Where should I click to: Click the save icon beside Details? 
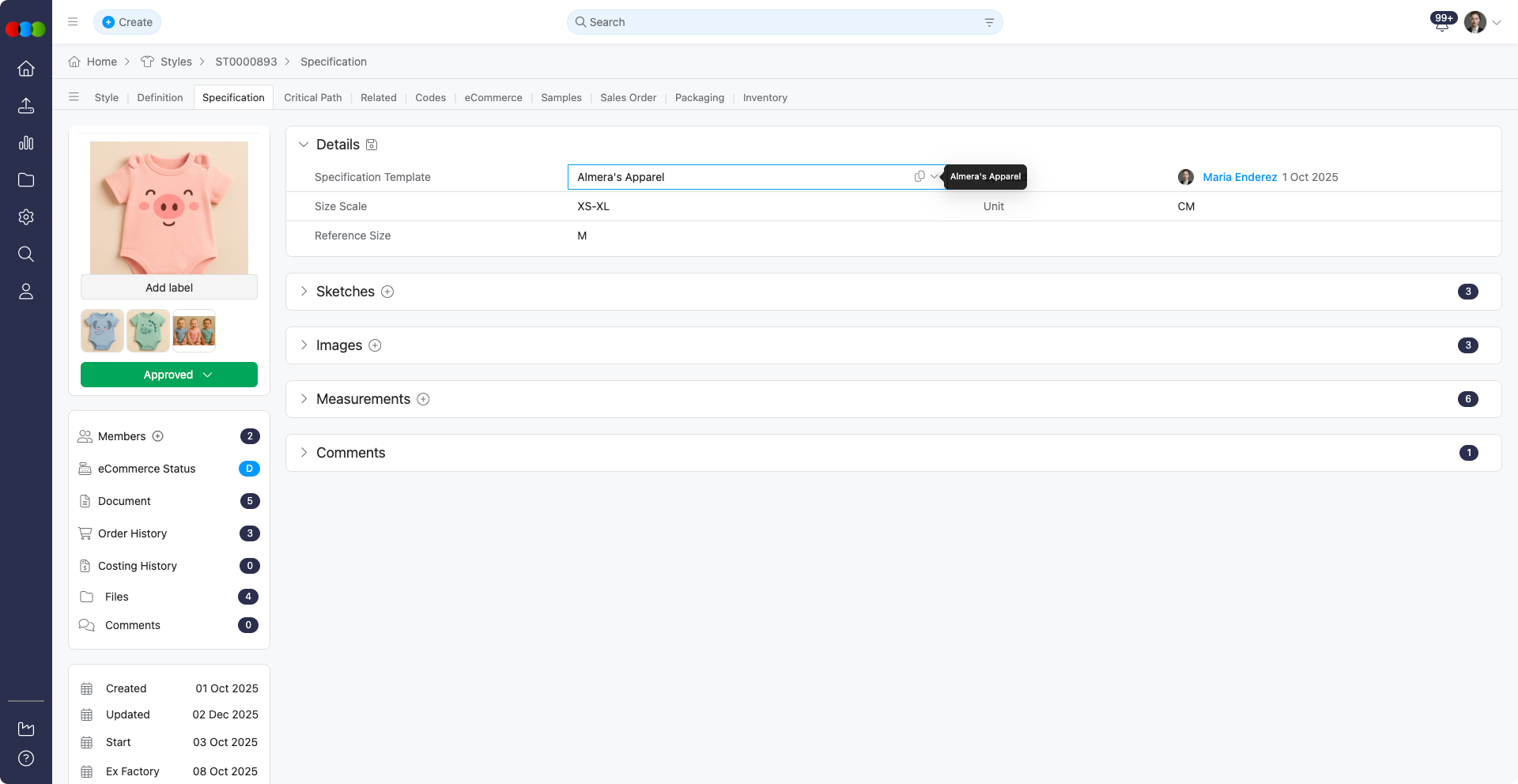(372, 145)
